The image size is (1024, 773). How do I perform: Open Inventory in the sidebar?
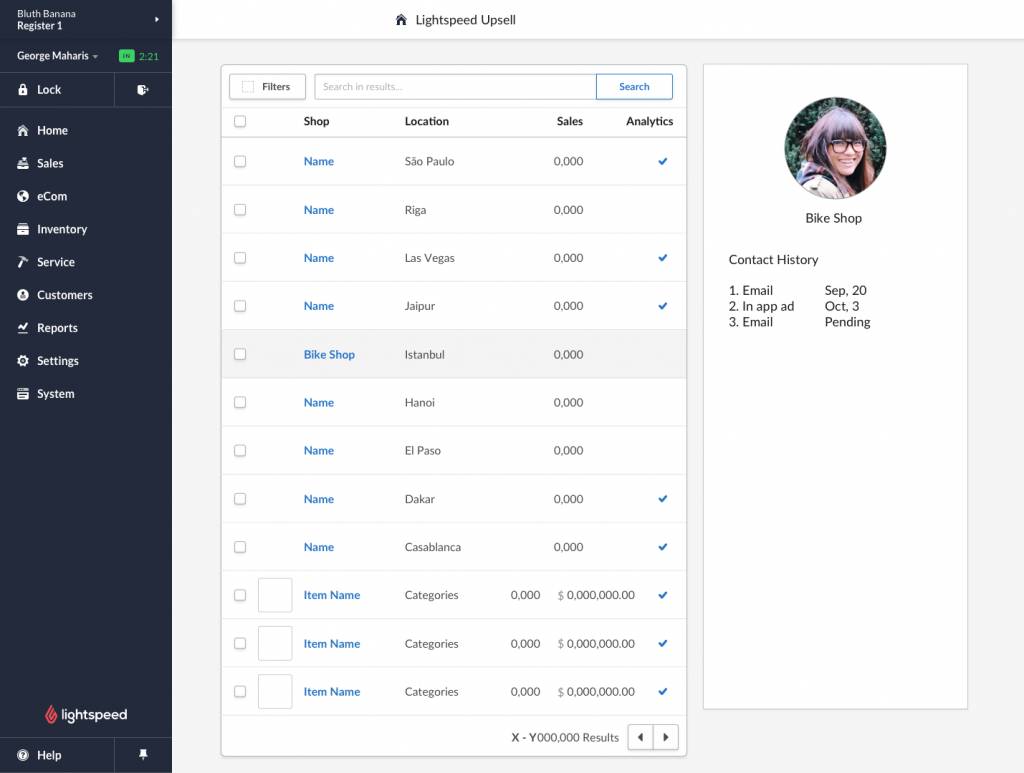click(x=62, y=229)
